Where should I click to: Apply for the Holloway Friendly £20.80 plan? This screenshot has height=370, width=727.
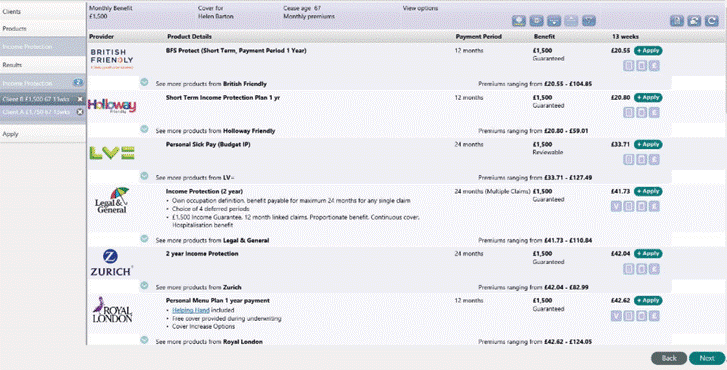[648, 97]
